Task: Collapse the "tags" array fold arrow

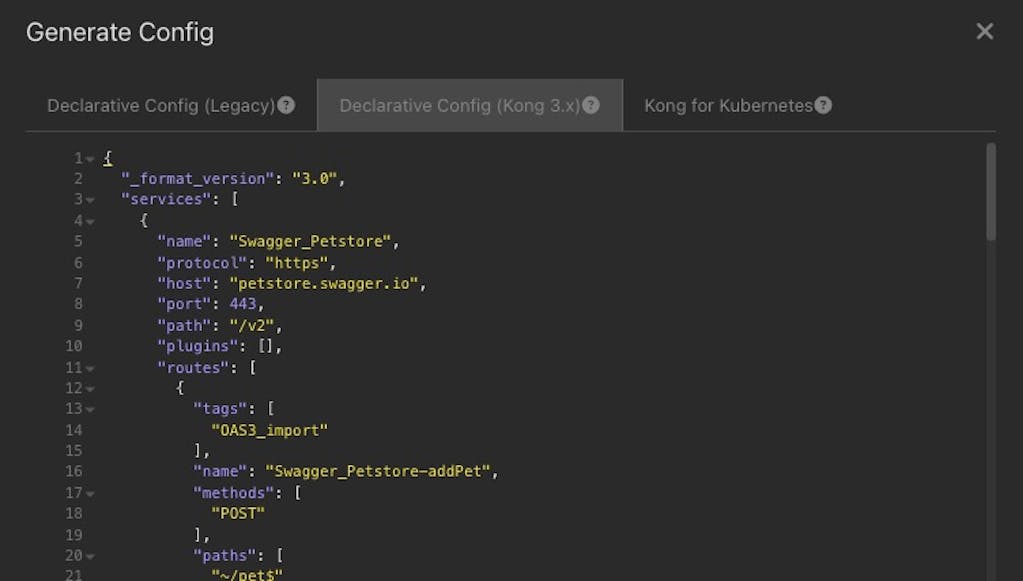Action: 90,410
